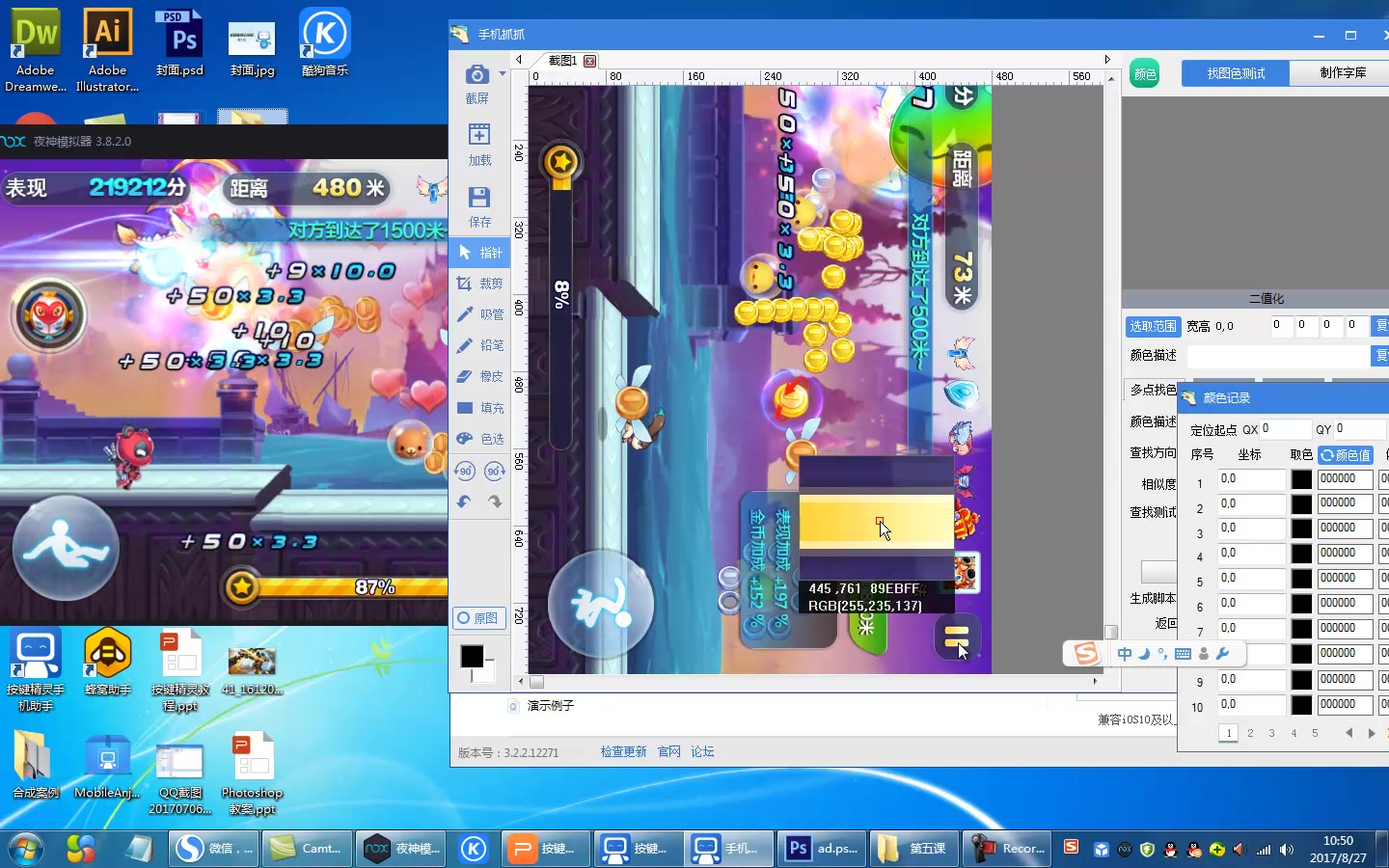Screen dimensions: 1389x868
Task: Click the previous page arrow in color records
Action: click(1349, 734)
